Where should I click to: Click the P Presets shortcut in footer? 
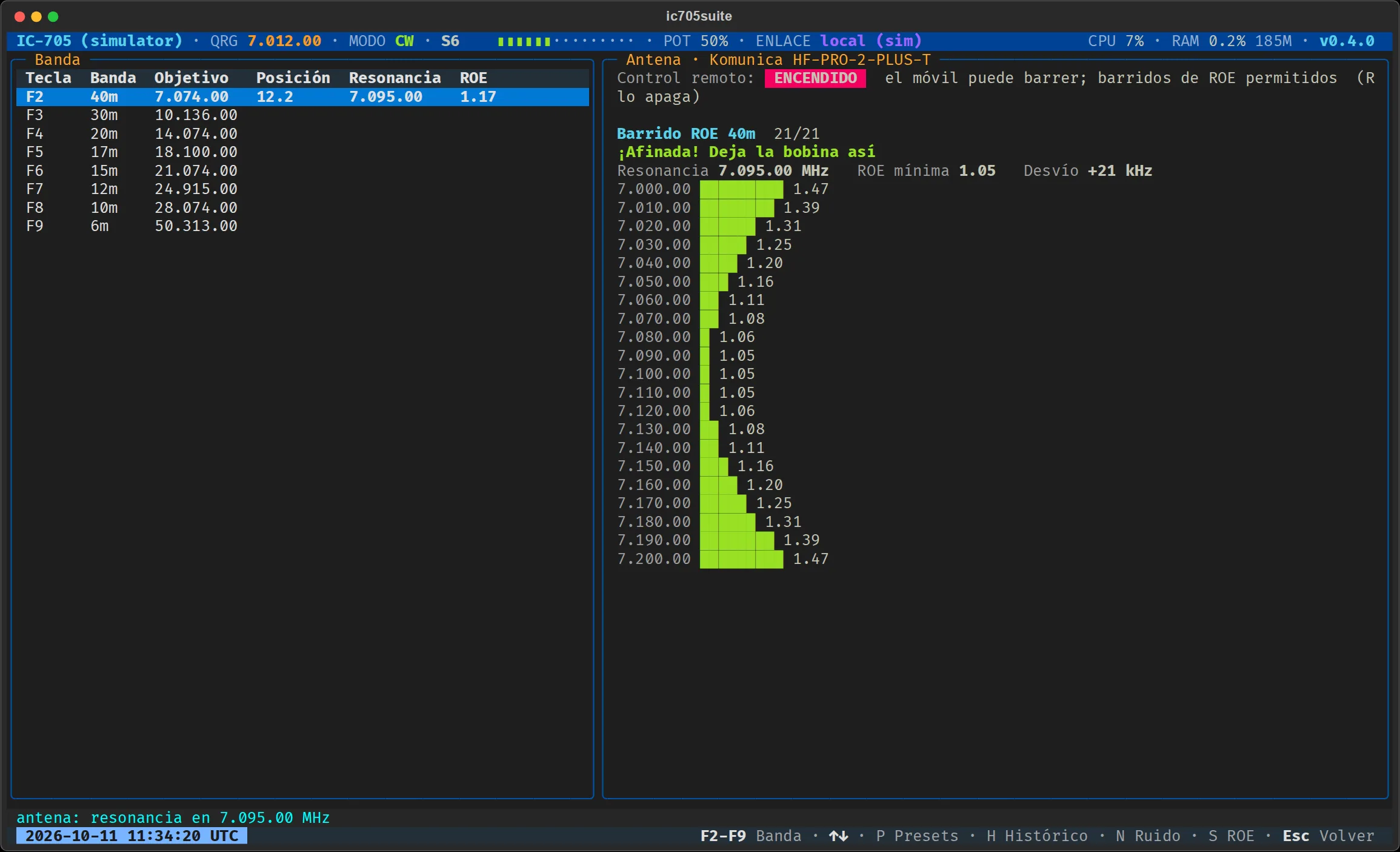(x=917, y=836)
